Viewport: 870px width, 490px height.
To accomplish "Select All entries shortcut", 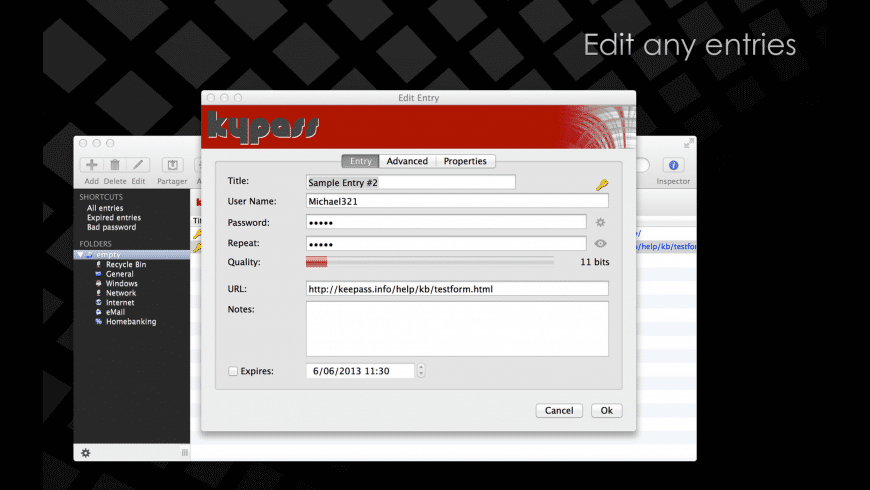I will coord(105,208).
